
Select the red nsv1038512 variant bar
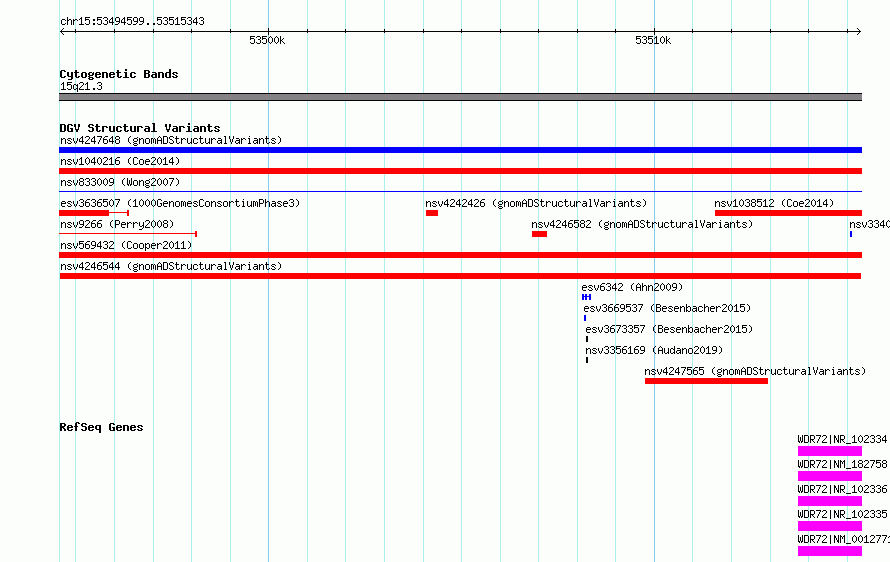788,213
